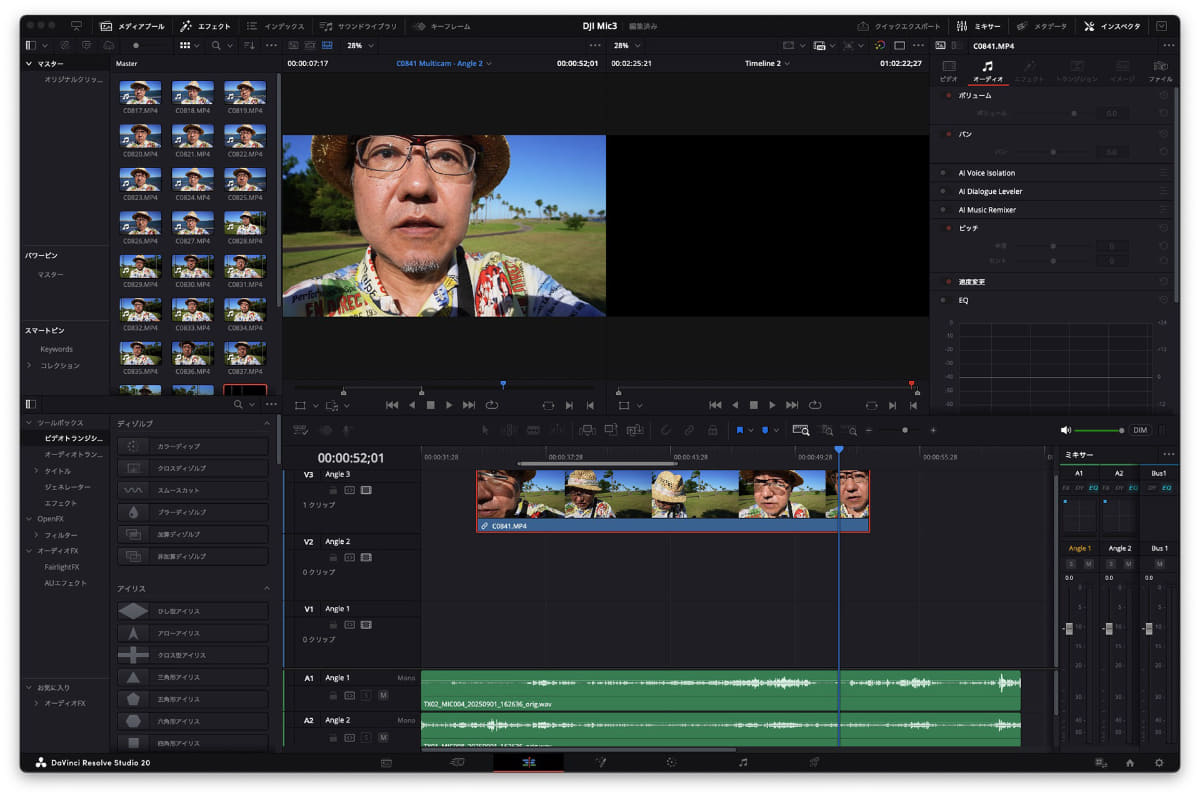The image size is (1200, 797).
Task: Mute the A1 Angle 1 audio track
Action: tap(383, 695)
